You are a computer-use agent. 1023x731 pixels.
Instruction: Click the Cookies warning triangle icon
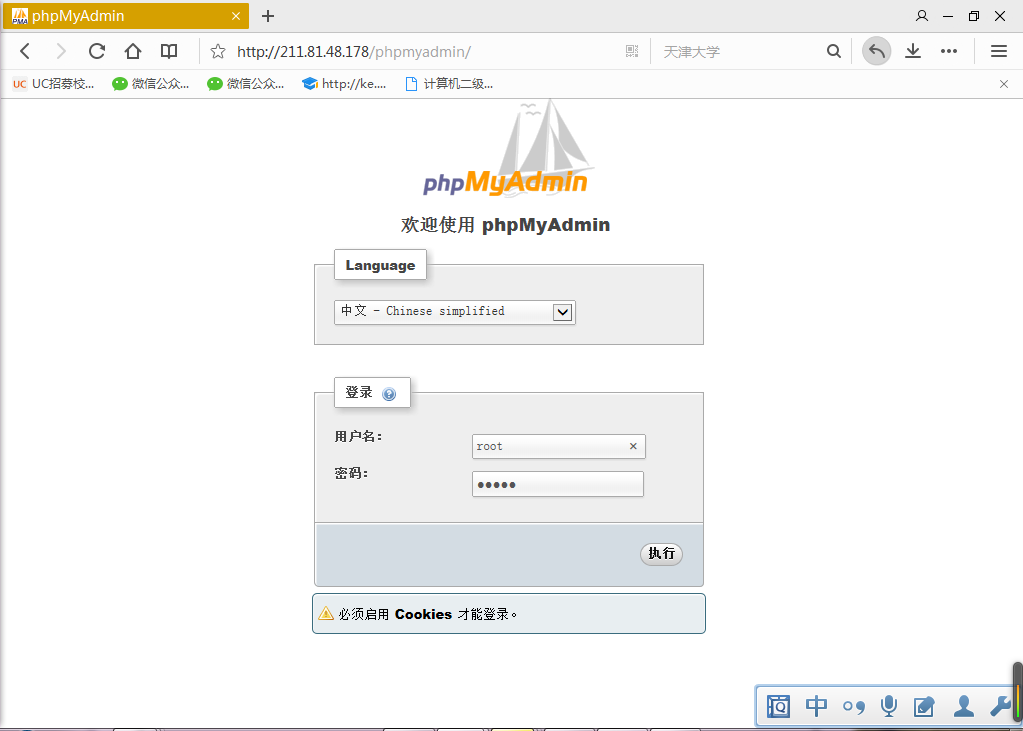[326, 613]
